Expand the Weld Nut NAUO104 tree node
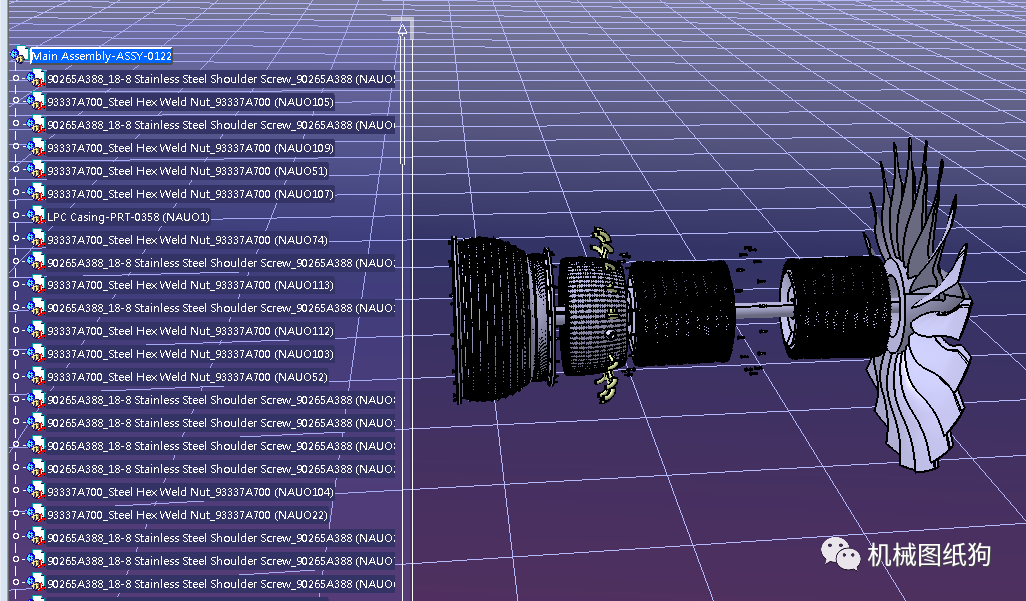Viewport: 1026px width, 601px height. (x=16, y=490)
